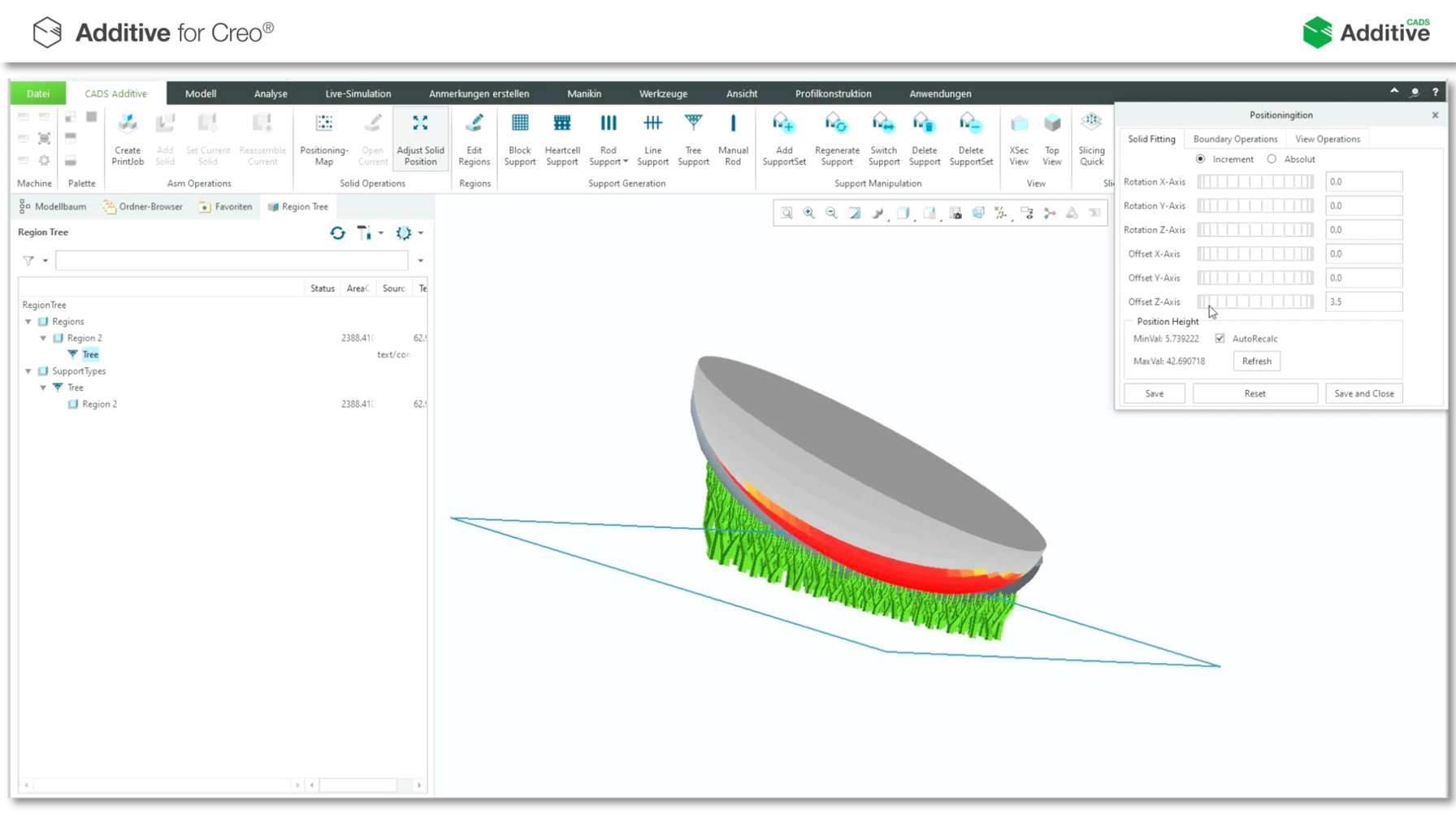Adjust the Offset Z-Axis slider

coord(1255,301)
